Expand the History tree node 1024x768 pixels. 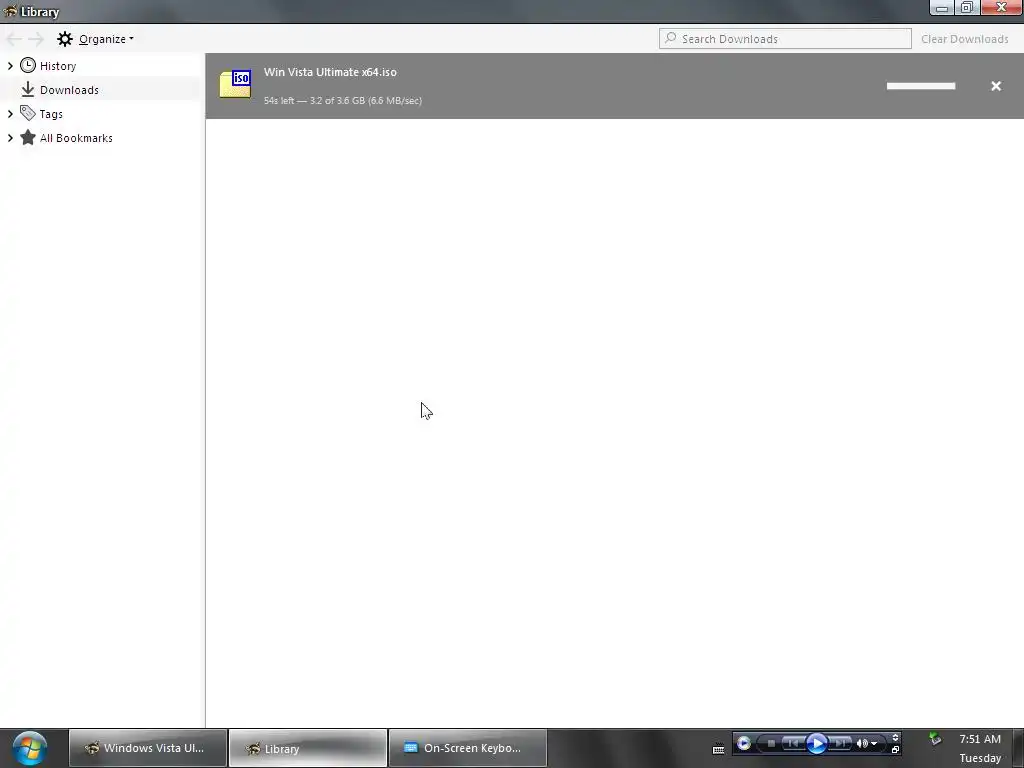pyautogui.click(x=10, y=65)
